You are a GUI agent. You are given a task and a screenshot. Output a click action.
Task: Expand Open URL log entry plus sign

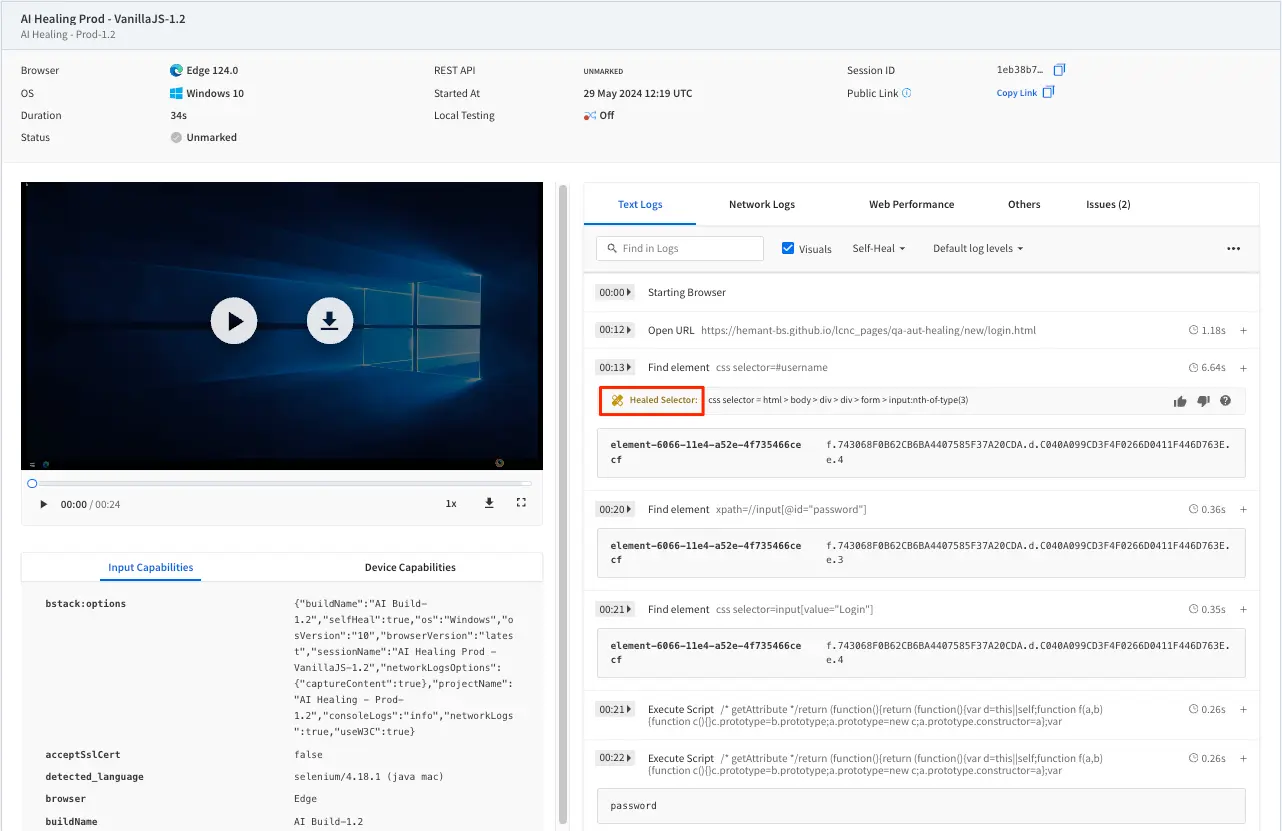coord(1243,330)
